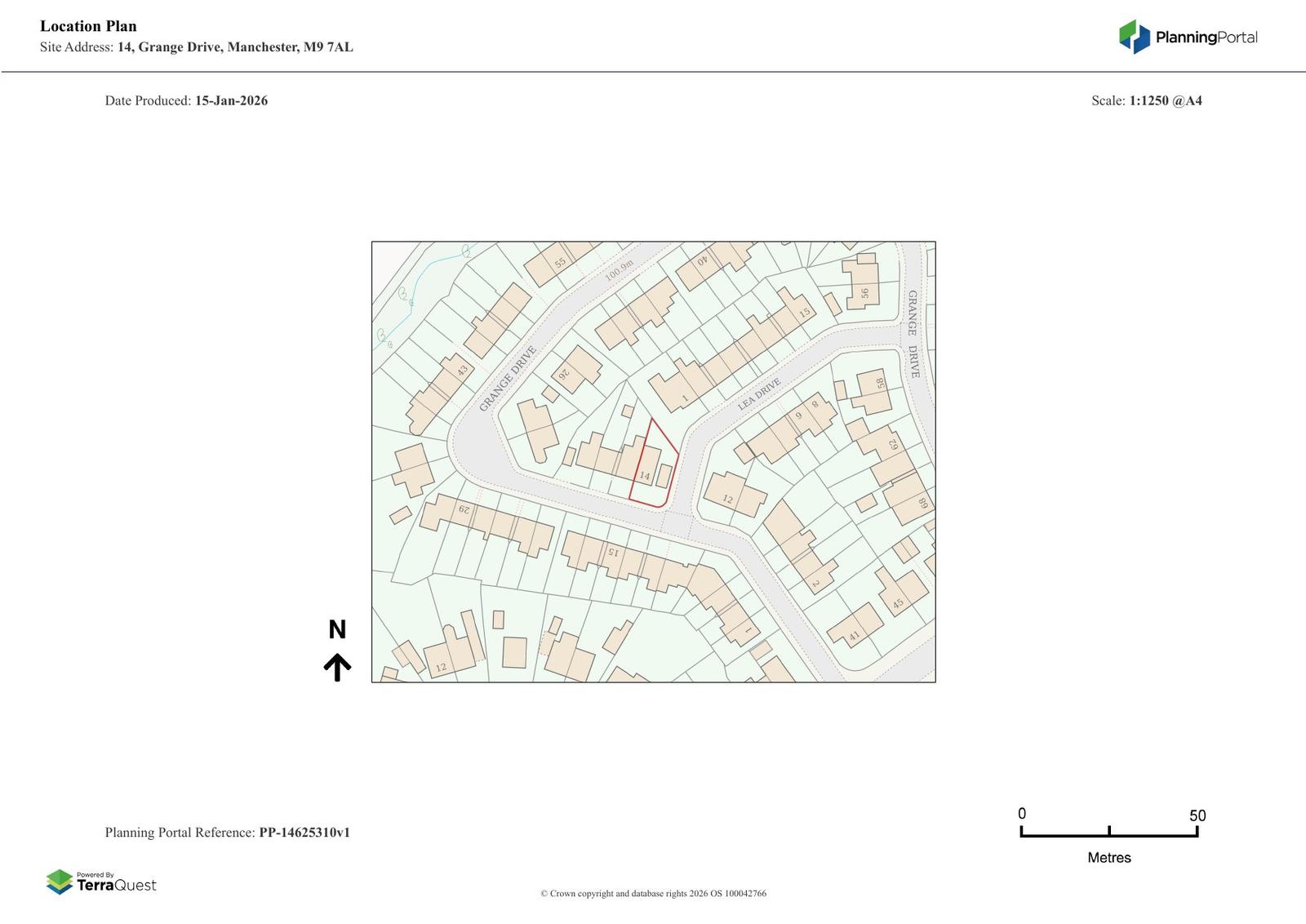Click house number 55 on the map
The image size is (1306, 924).
(x=560, y=263)
